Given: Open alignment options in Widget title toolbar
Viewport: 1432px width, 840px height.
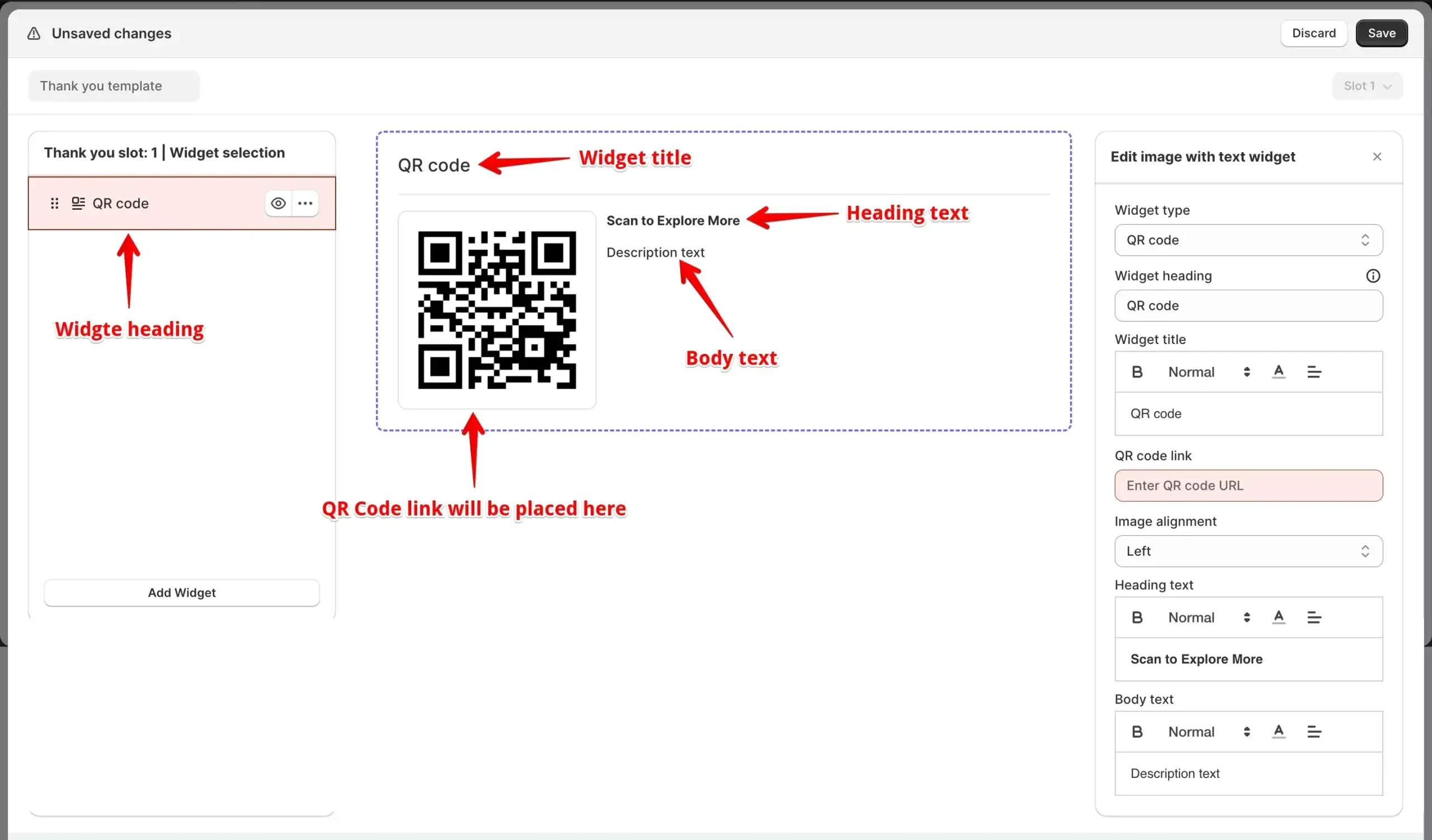Looking at the screenshot, I should point(1315,372).
